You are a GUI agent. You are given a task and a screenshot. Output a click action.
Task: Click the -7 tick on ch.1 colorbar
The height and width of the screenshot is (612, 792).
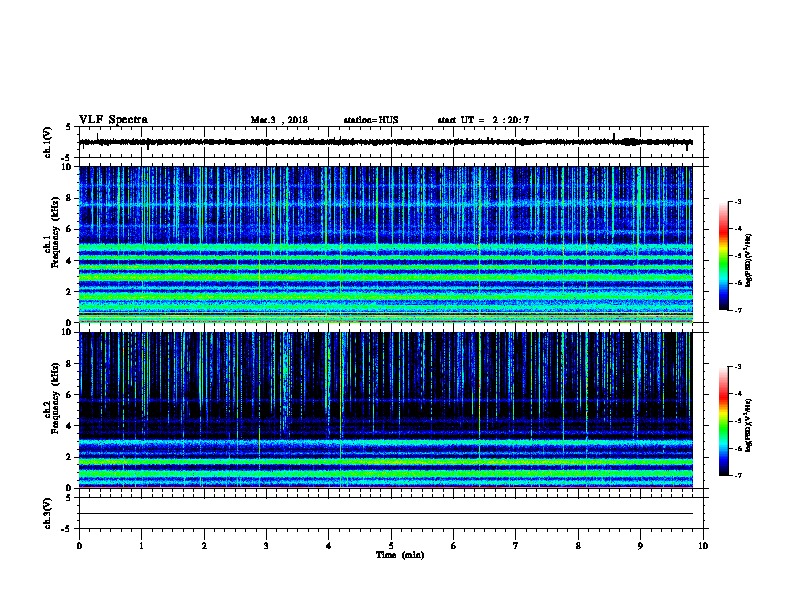(x=737, y=310)
